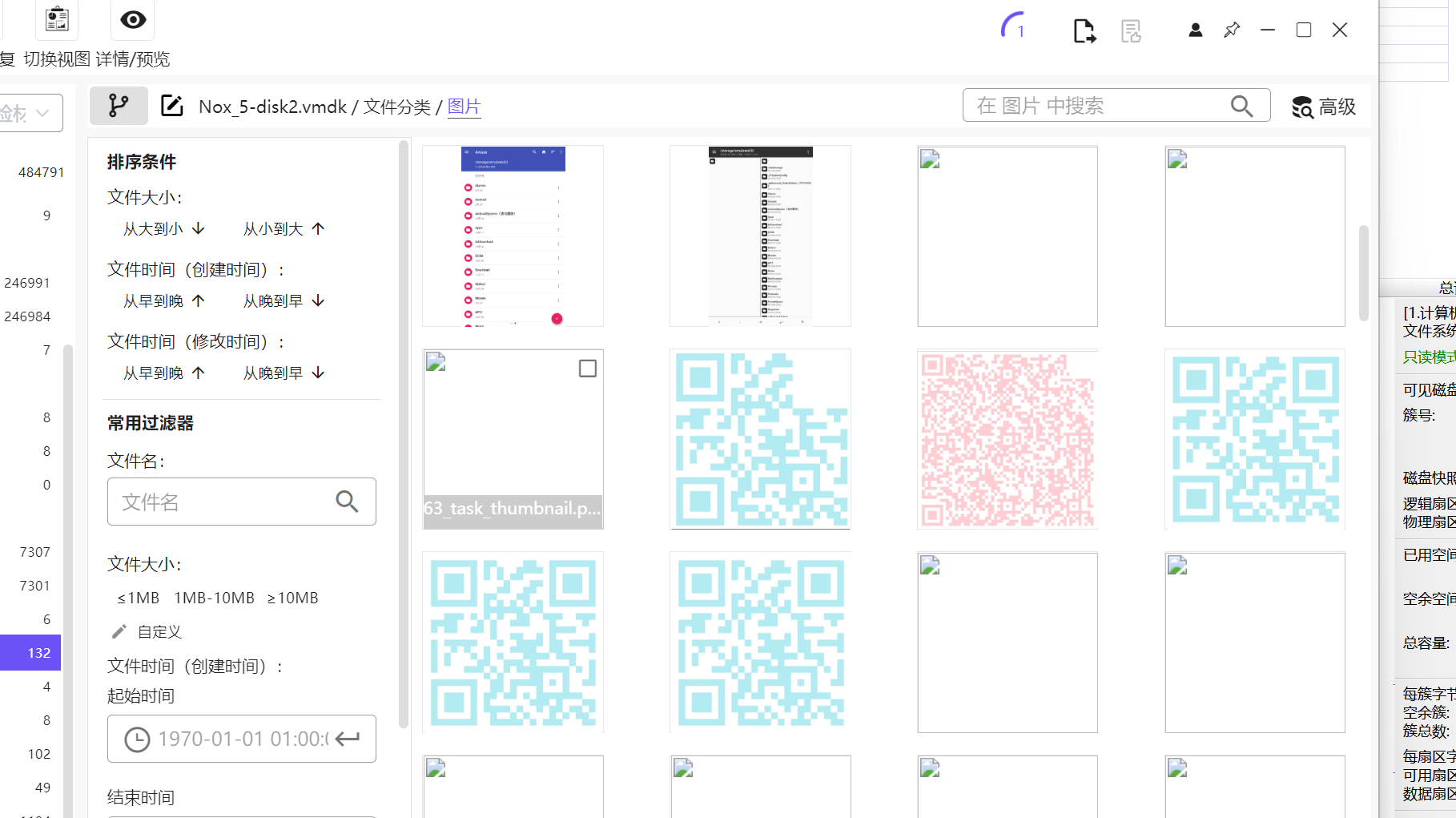Click the image grid vertical scrollbar

[1363, 273]
